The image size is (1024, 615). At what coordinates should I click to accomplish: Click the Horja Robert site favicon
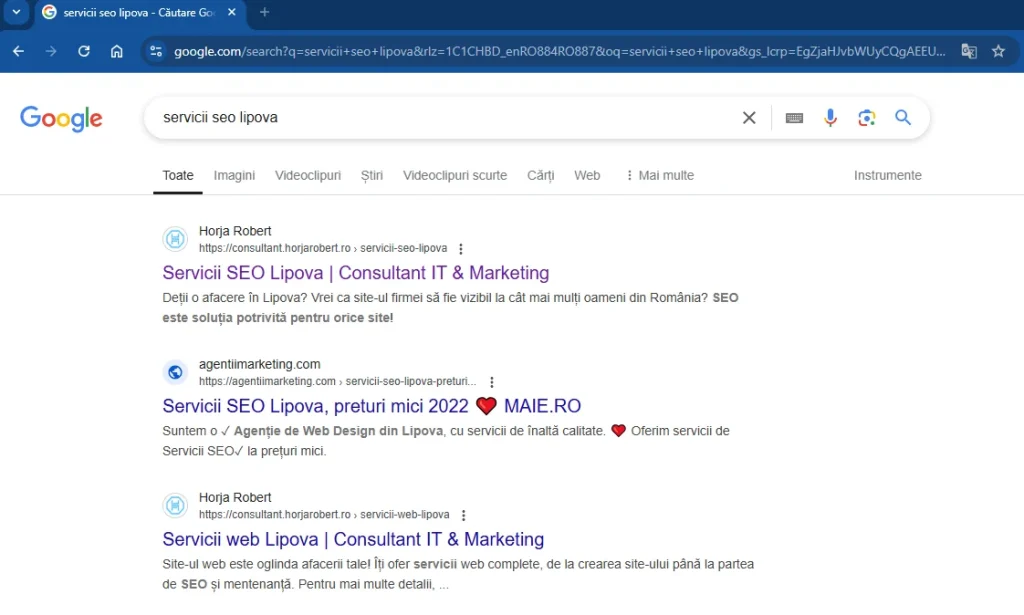[175, 239]
